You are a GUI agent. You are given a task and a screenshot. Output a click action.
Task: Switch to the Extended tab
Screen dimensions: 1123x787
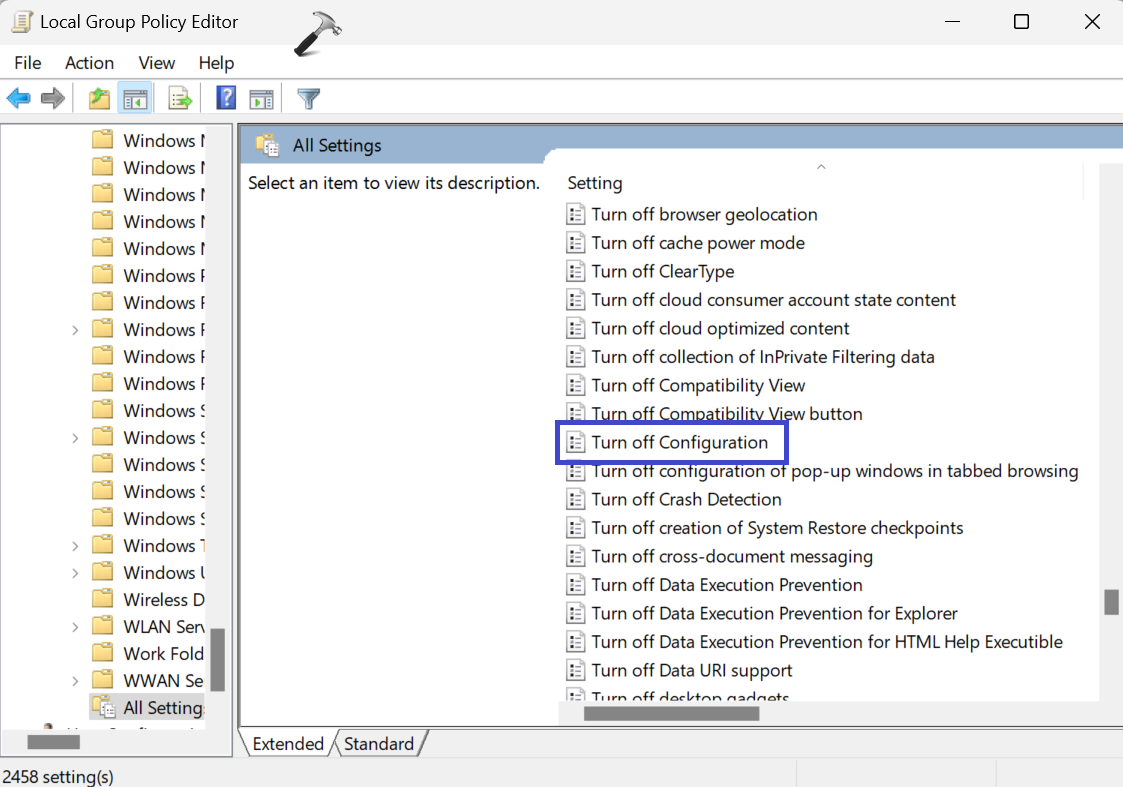click(x=288, y=744)
